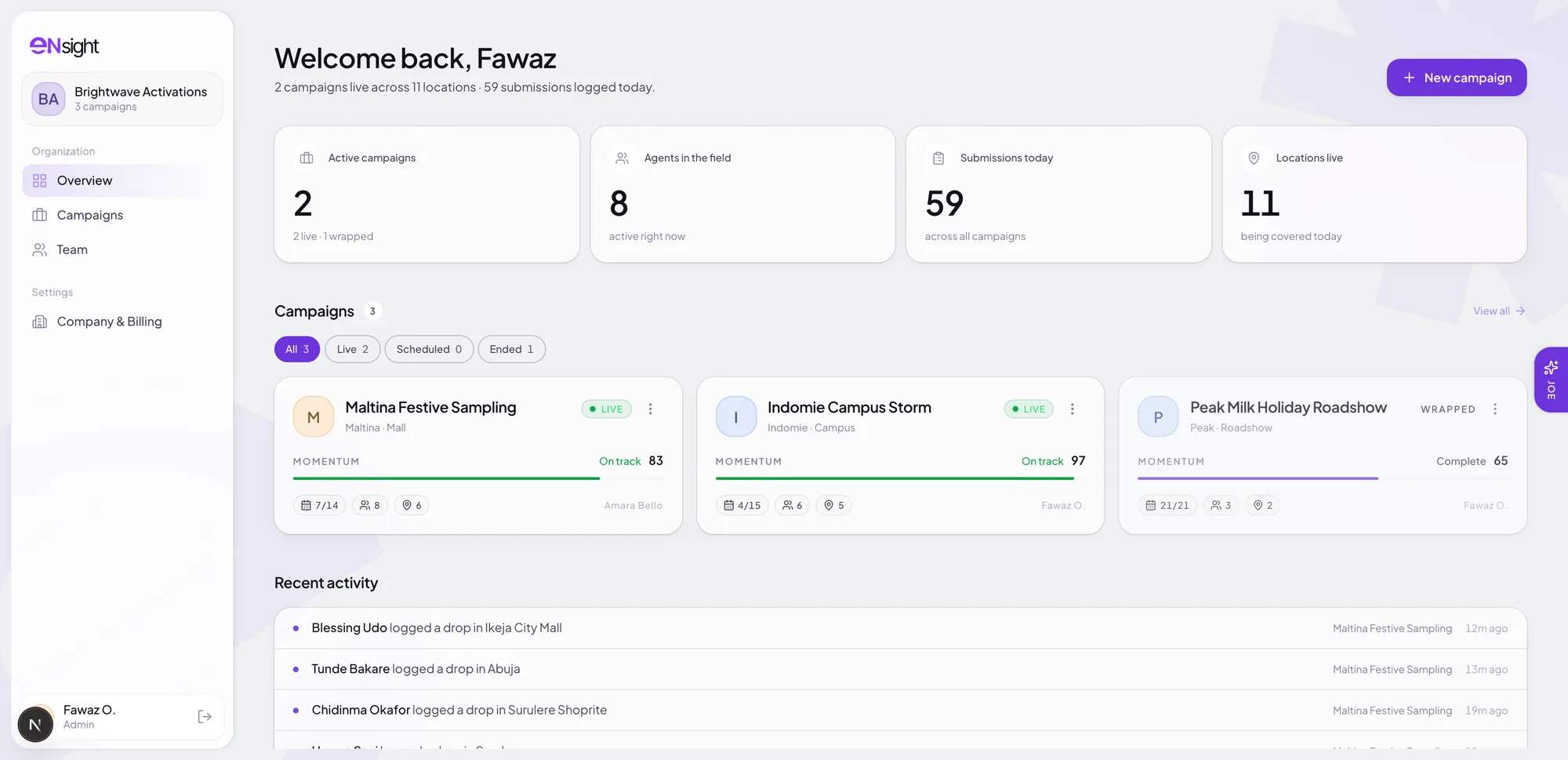The image size is (1568, 760).
Task: Click the Submissions today clipboard icon
Action: coord(938,158)
